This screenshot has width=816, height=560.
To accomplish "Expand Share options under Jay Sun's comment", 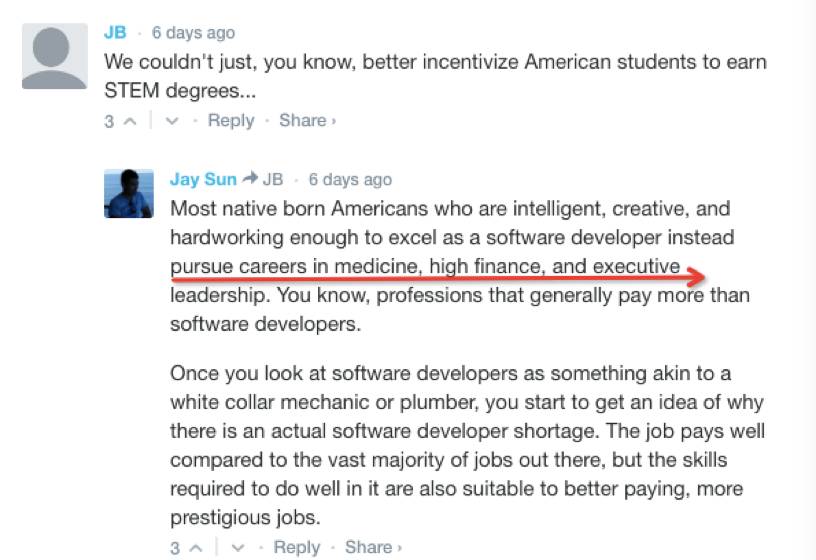I will tap(373, 547).
